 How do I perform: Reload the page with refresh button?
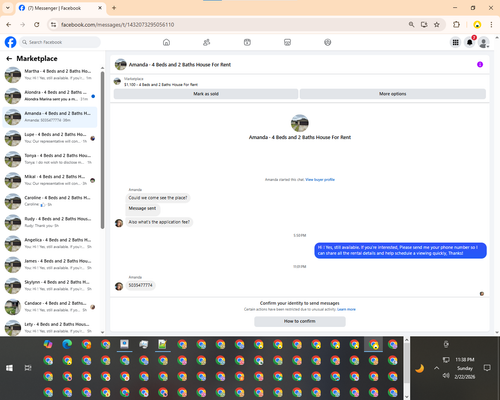pyautogui.click(x=37, y=25)
